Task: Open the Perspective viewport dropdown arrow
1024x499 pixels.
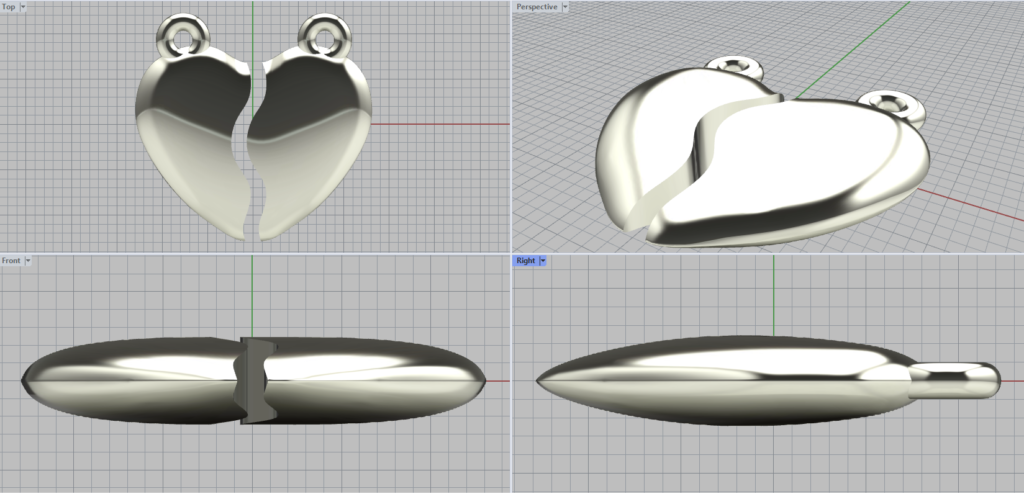Action: click(x=565, y=7)
